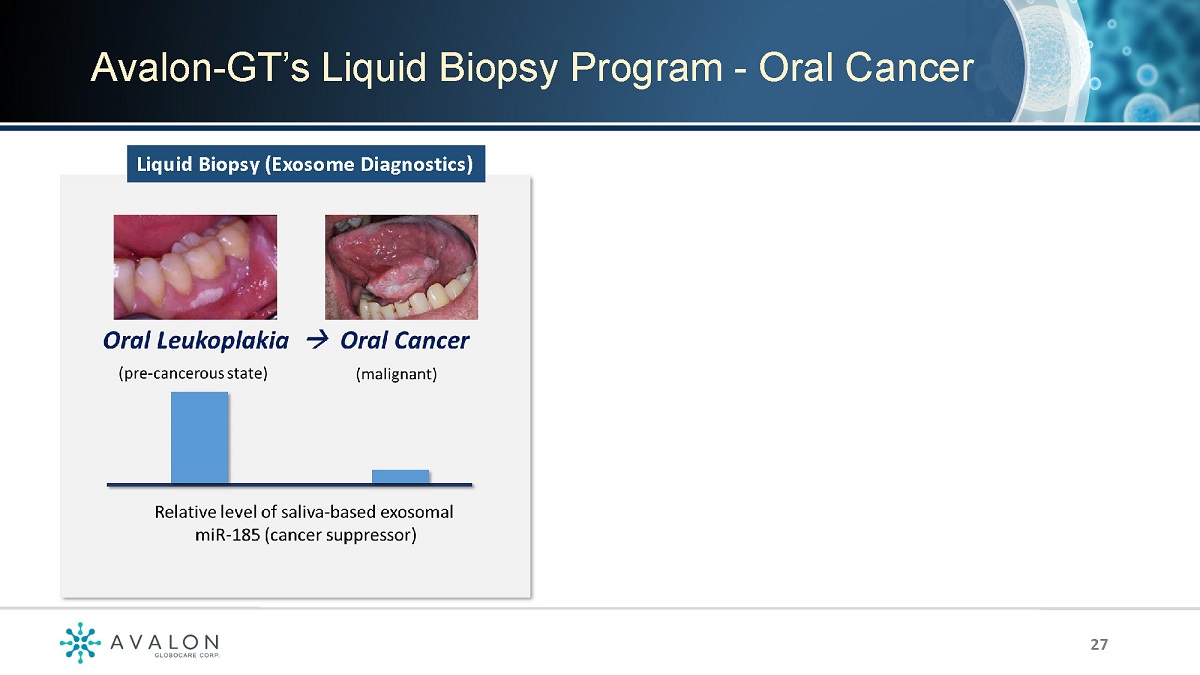Click the Liquid Biopsy (Exosome Diagnostics) label

pos(305,164)
